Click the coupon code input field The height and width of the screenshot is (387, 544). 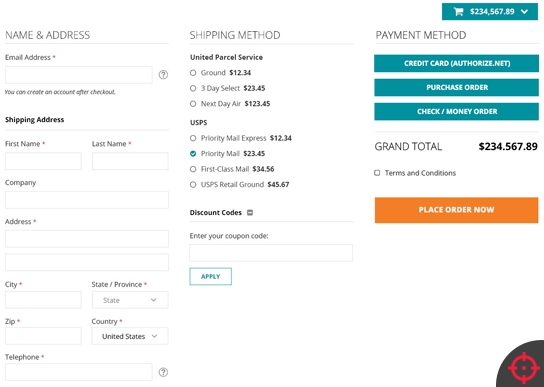click(271, 253)
